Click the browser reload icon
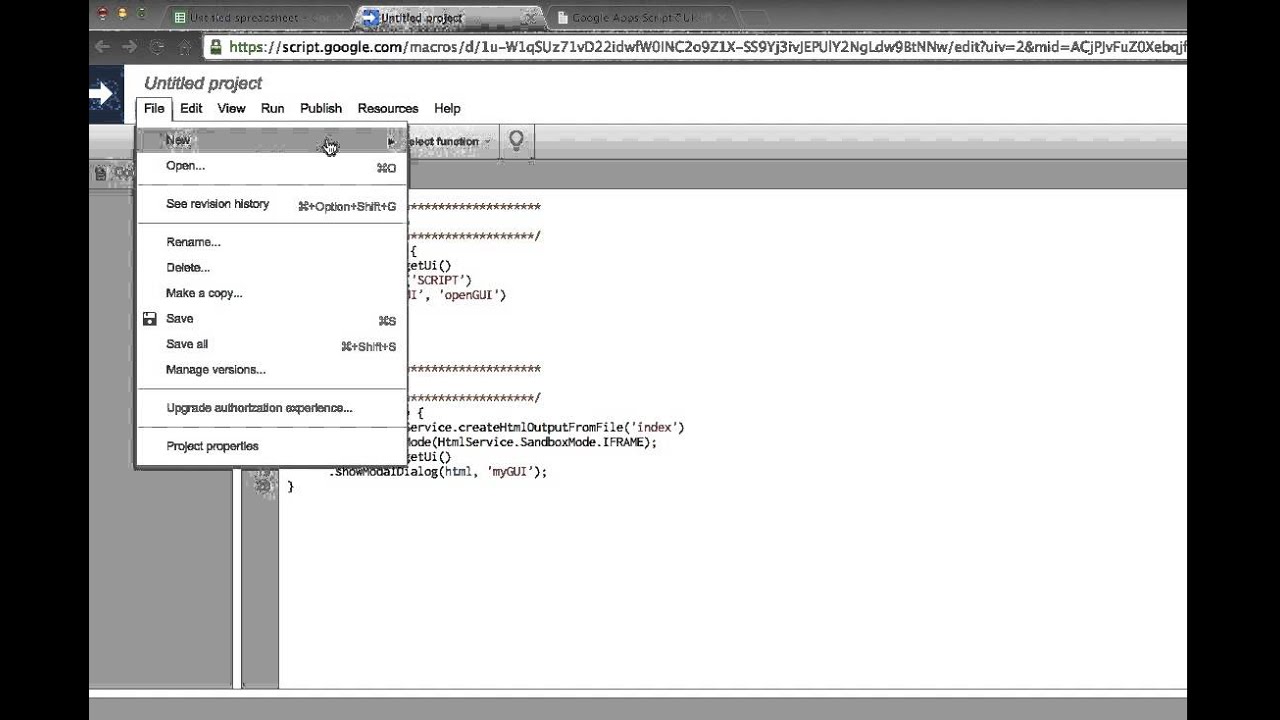Viewport: 1280px width, 720px height. coord(157,47)
